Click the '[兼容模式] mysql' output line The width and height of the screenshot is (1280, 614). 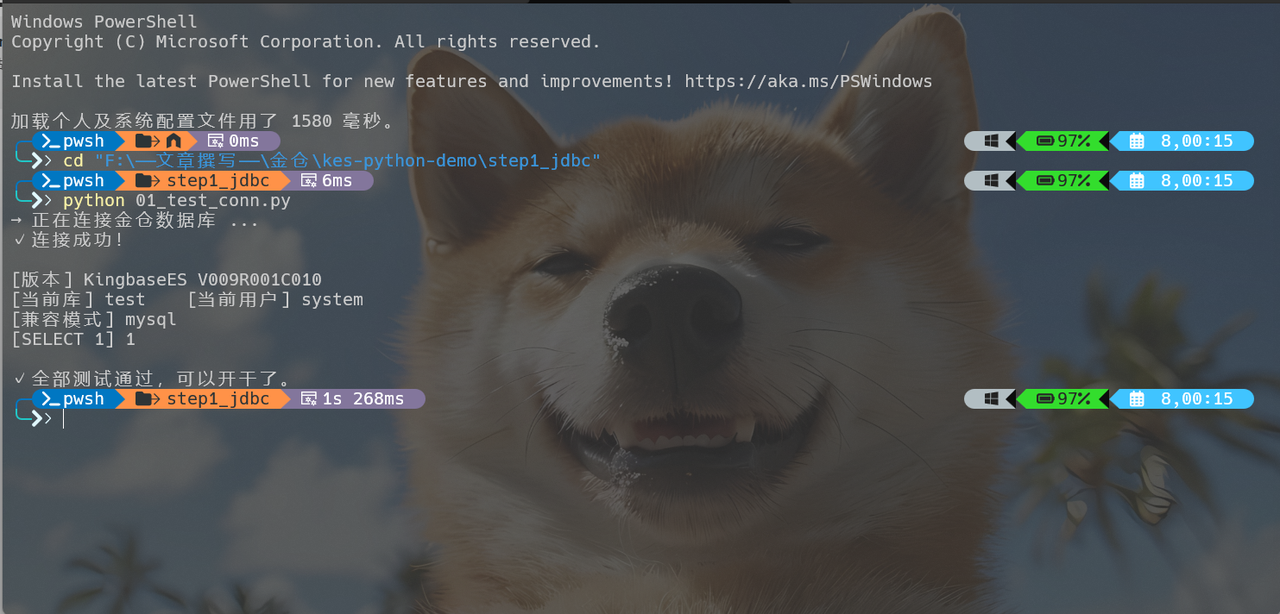pos(93,319)
